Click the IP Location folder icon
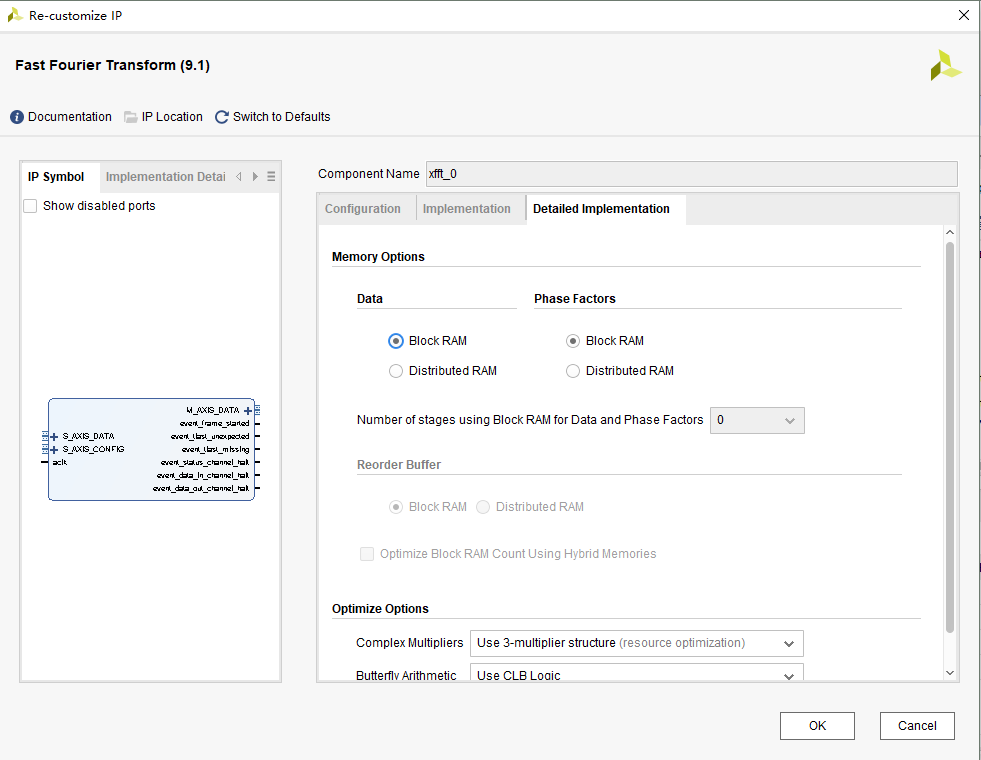This screenshot has height=760, width=981. click(131, 117)
